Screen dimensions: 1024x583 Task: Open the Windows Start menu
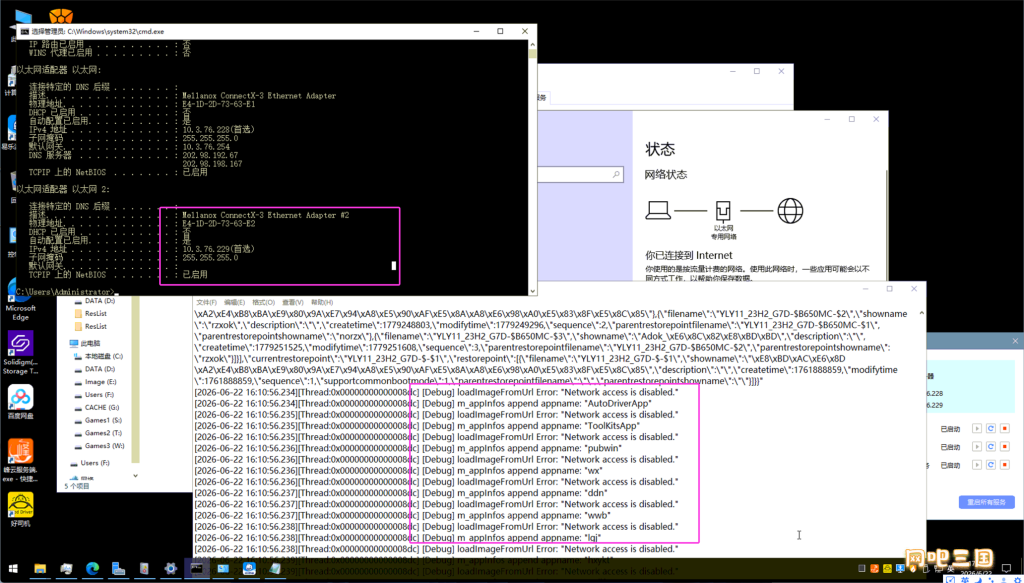[12, 568]
